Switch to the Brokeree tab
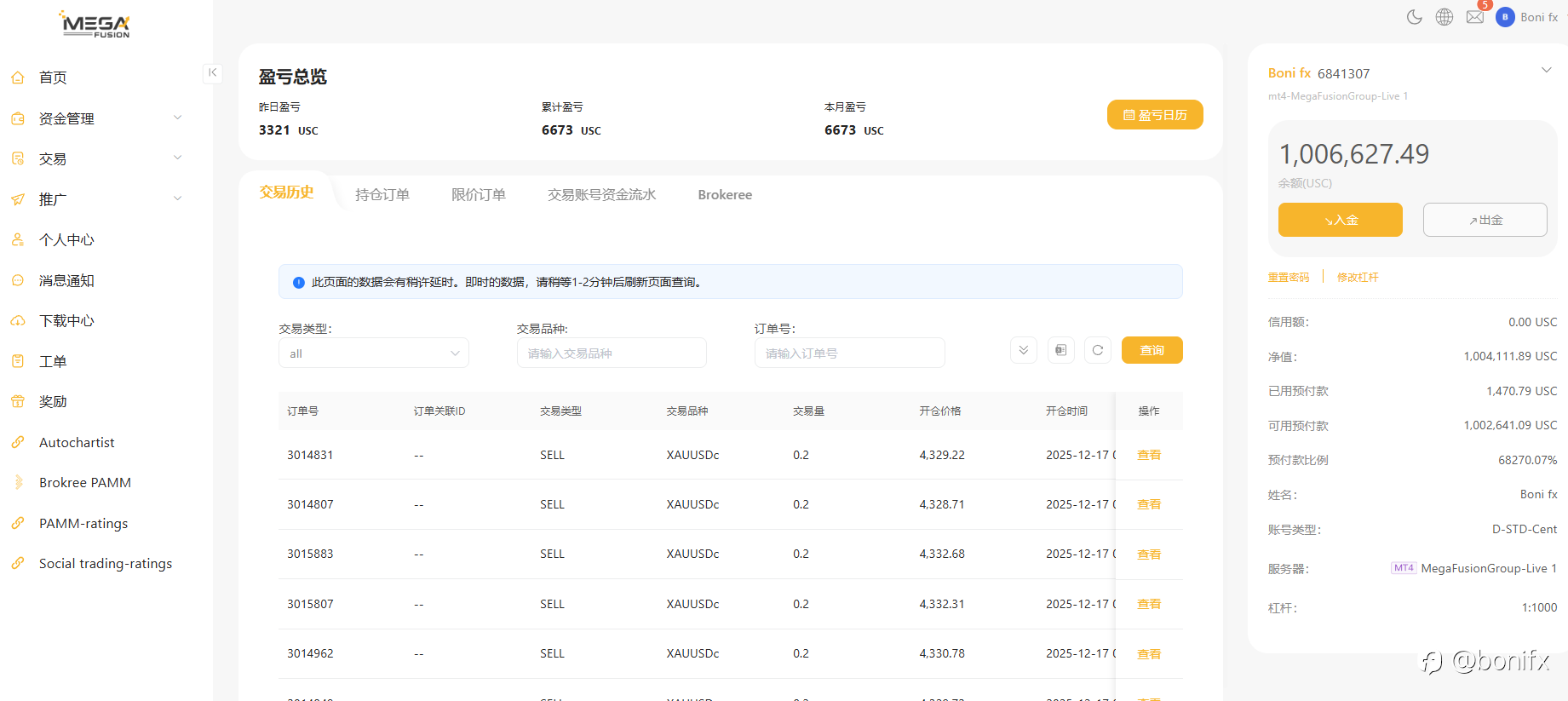 [725, 195]
